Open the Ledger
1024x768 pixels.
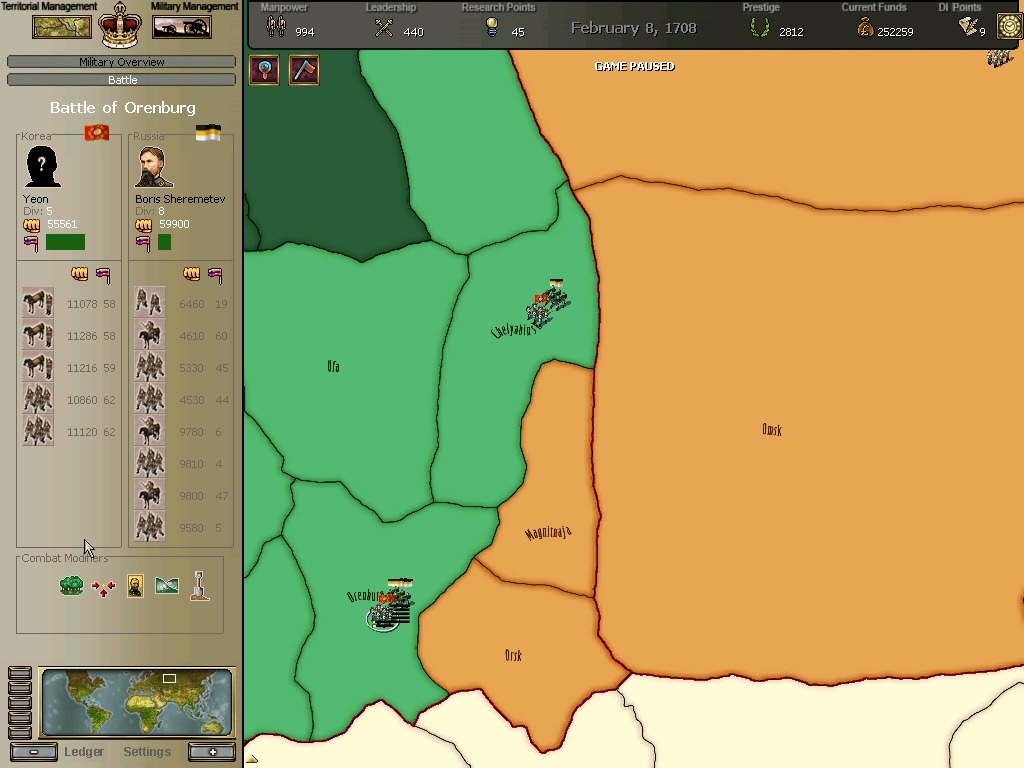(84, 752)
